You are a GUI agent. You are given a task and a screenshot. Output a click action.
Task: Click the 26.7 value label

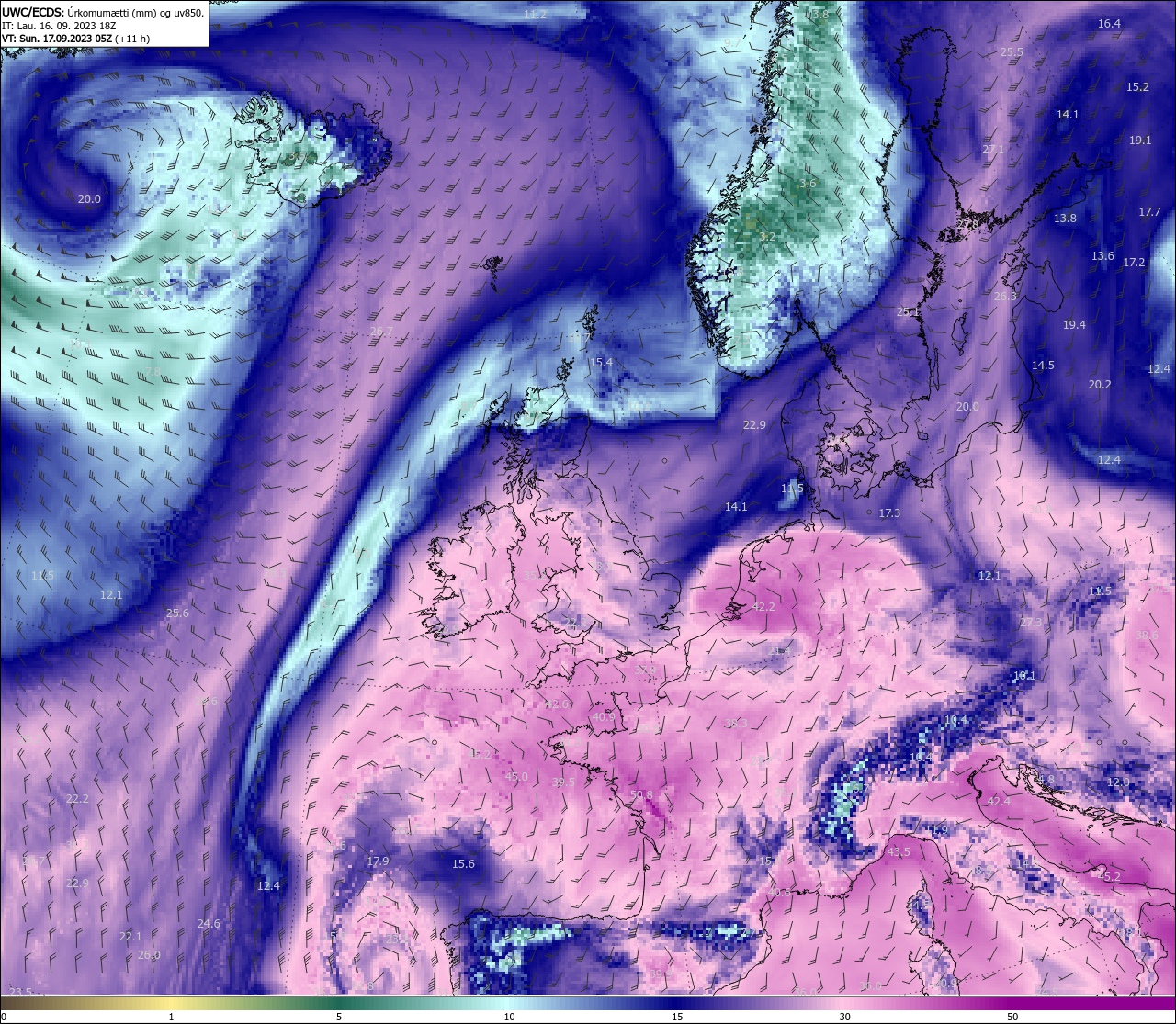381,332
